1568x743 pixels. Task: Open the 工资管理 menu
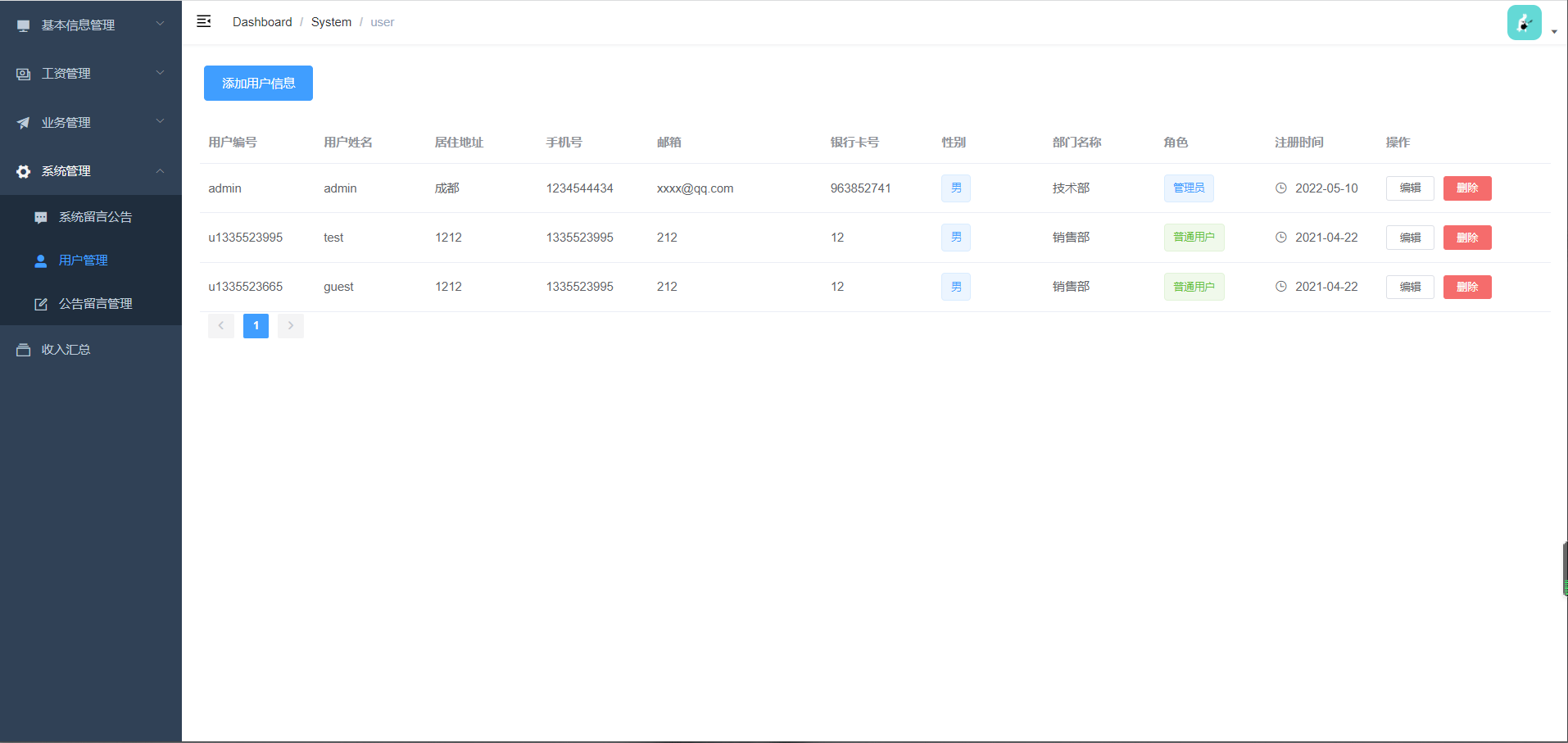pos(91,74)
